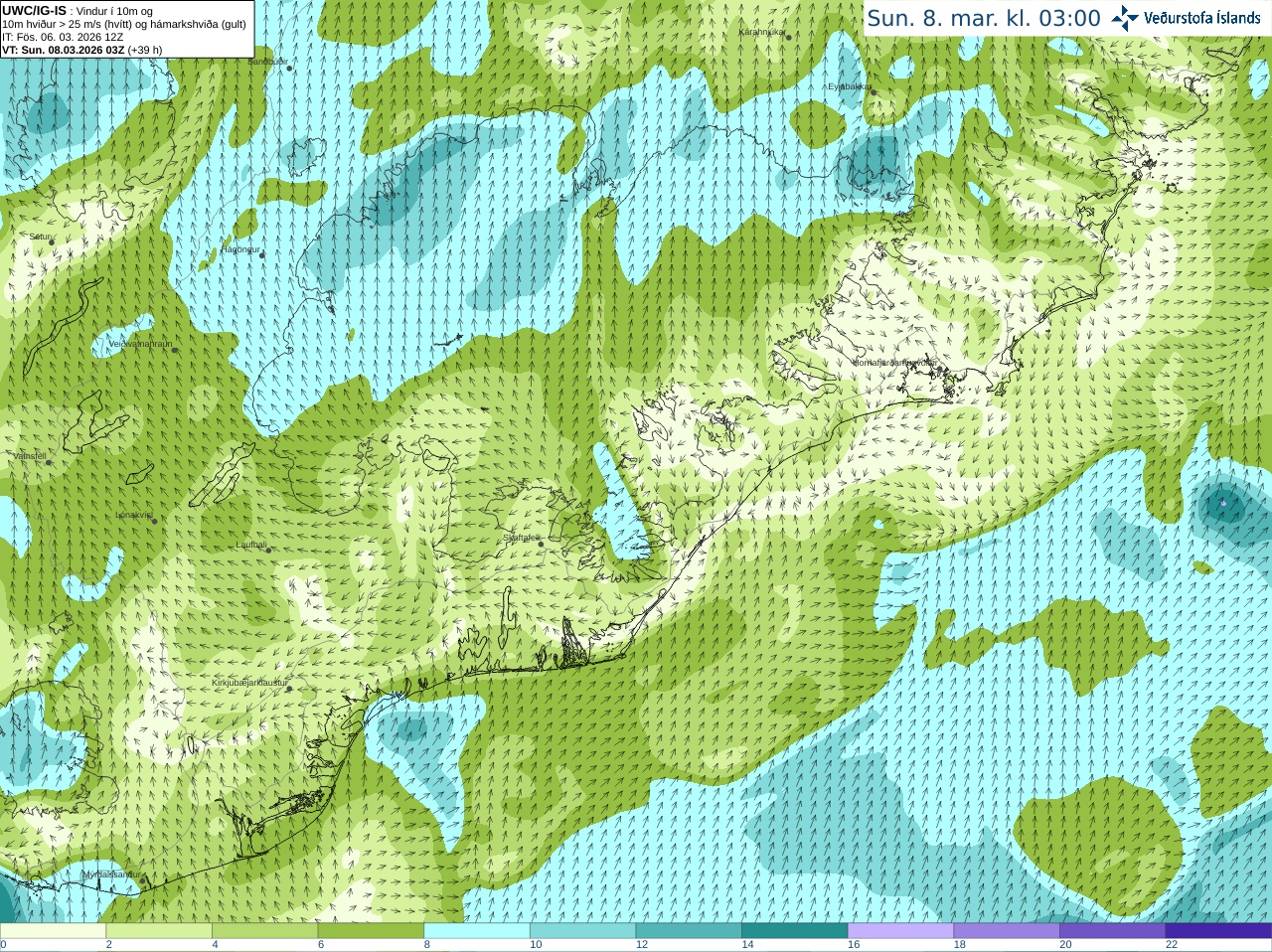Viewport: 1272px width, 952px height.
Task: Click the legend value 22
Action: [x=1172, y=945]
